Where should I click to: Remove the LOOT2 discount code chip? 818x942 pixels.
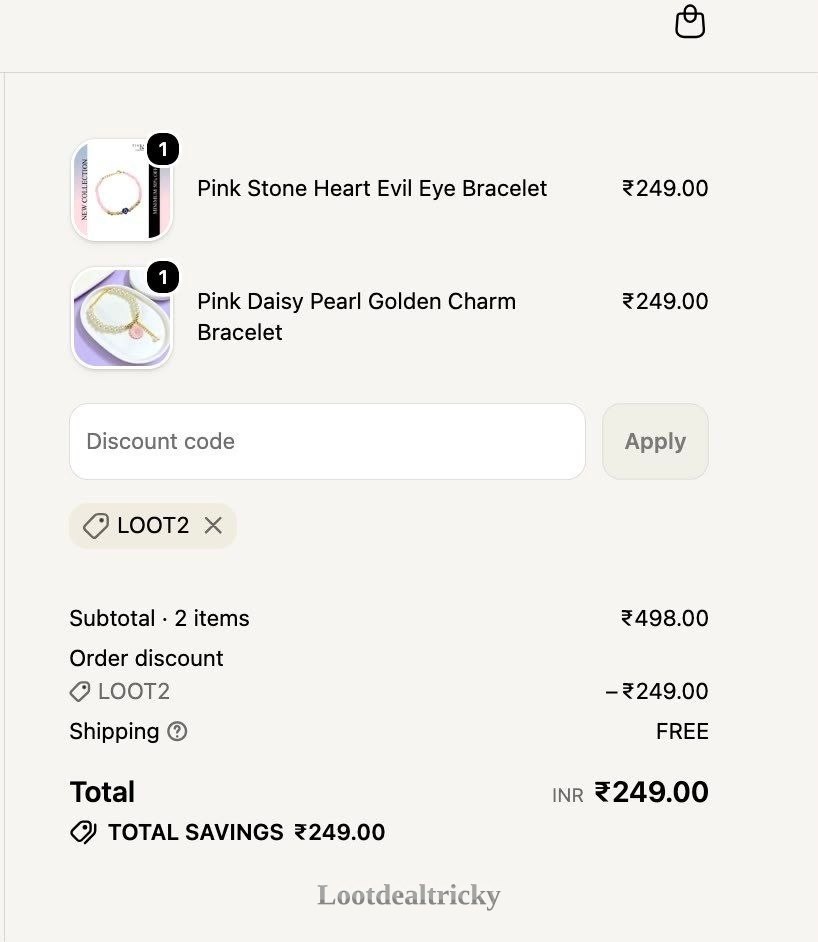point(213,526)
